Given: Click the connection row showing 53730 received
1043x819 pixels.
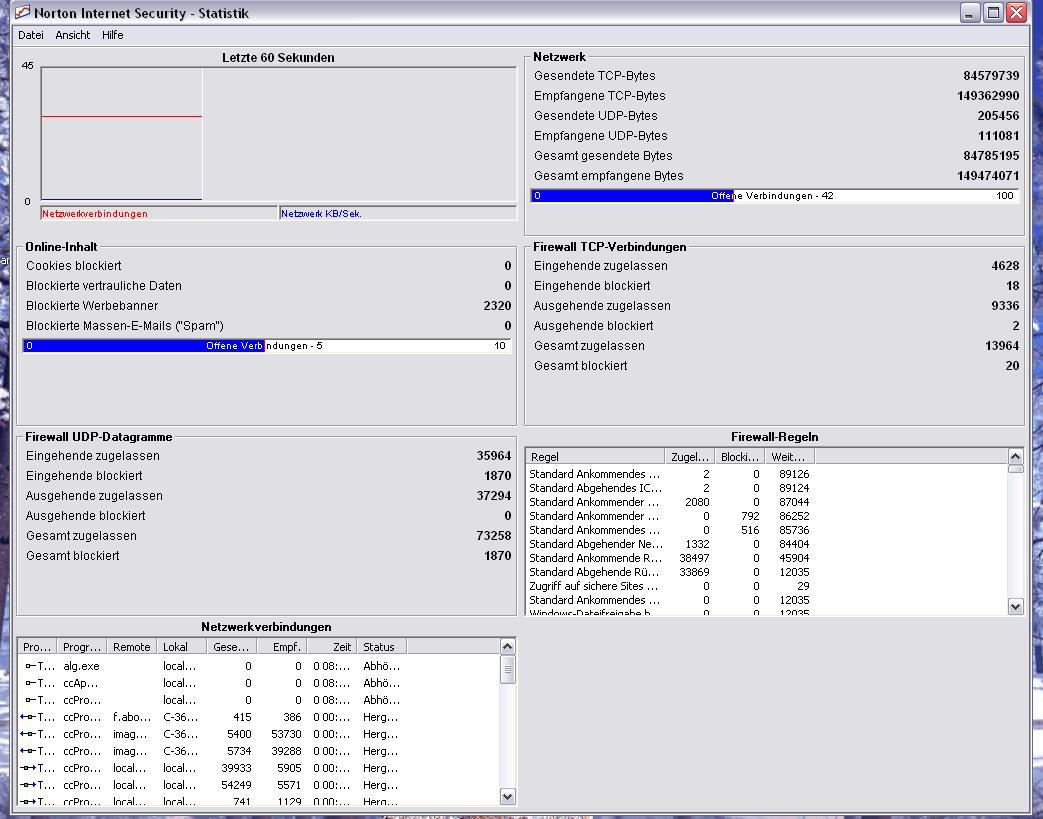Looking at the screenshot, I should [x=259, y=735].
